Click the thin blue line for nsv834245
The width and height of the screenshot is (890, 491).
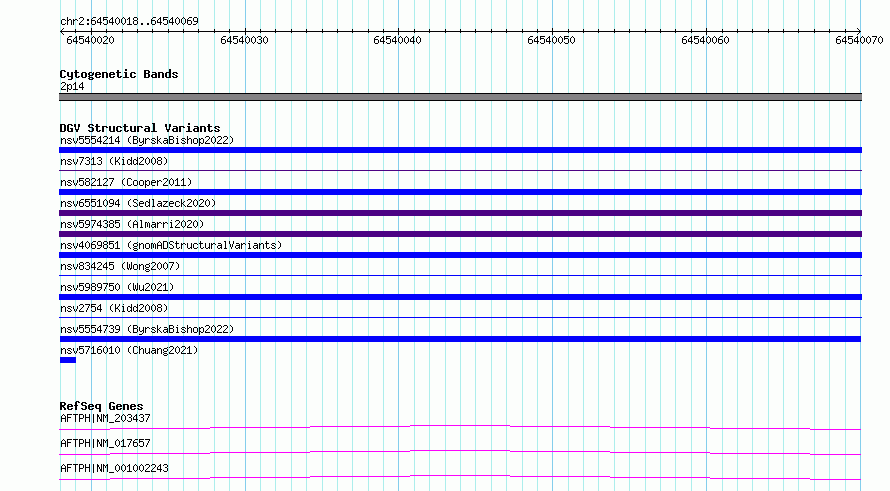coord(460,275)
